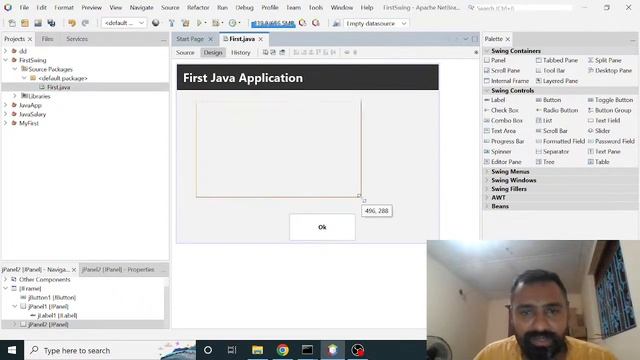Expand the Swing Menus palette section

[487, 171]
